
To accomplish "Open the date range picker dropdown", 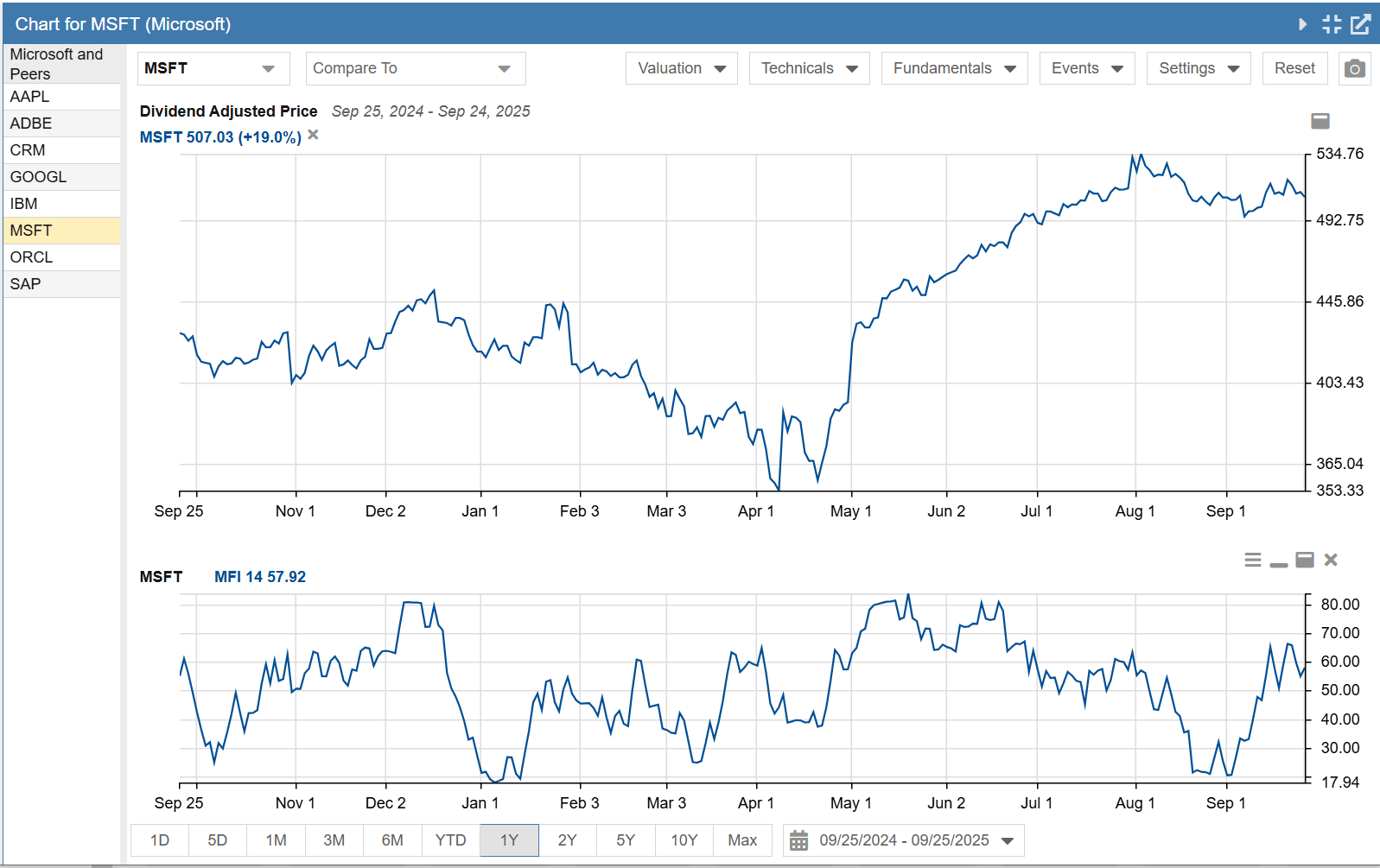I will pyautogui.click(x=903, y=840).
